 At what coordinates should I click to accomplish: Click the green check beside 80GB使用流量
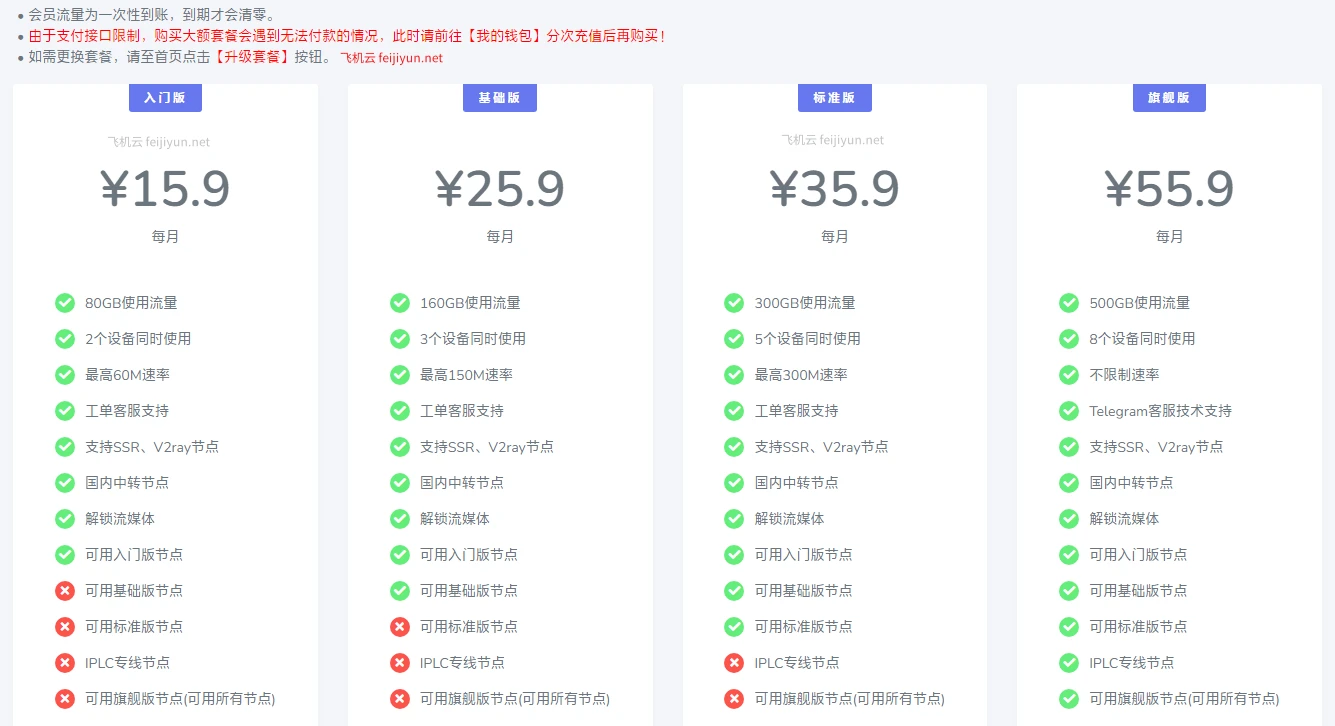65,303
